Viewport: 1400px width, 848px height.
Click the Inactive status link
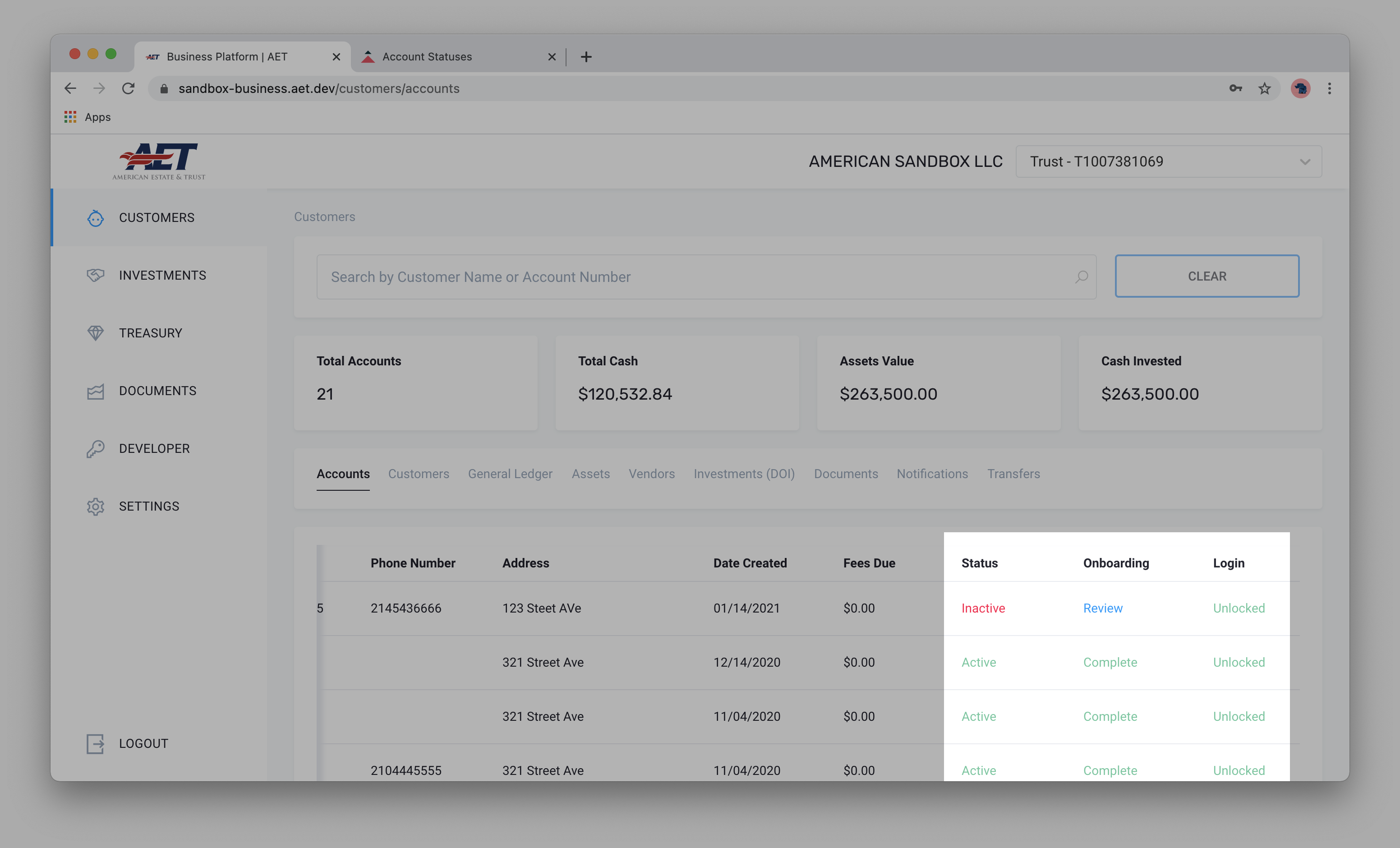coord(983,608)
